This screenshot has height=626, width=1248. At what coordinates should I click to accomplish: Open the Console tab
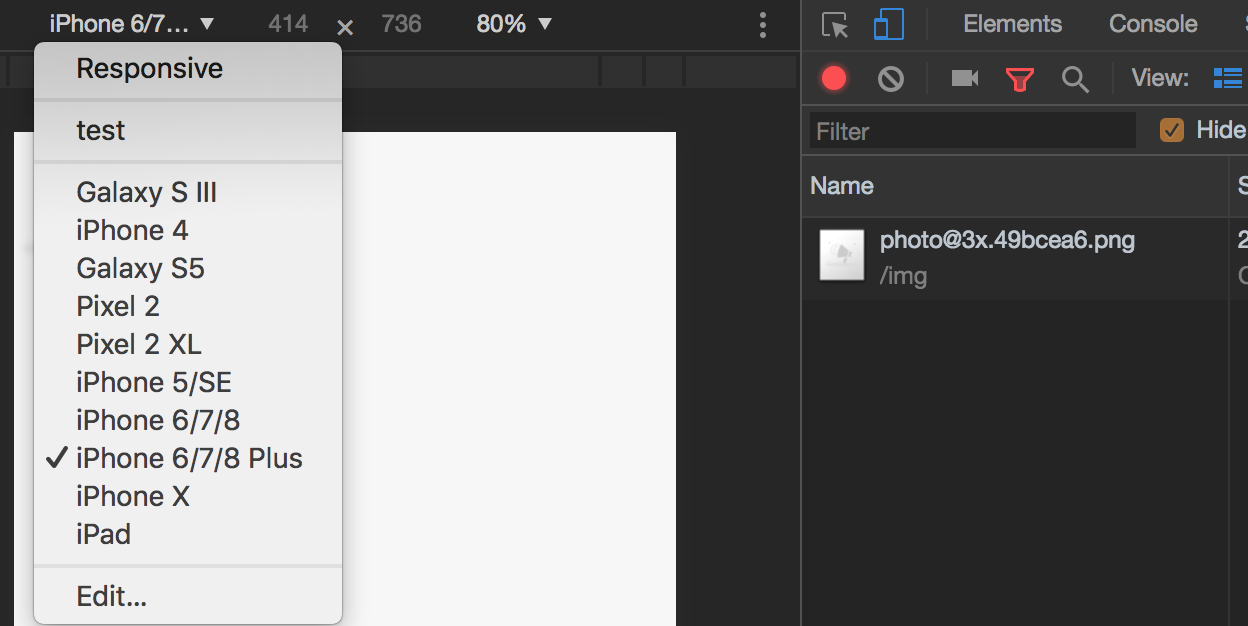coord(1153,24)
